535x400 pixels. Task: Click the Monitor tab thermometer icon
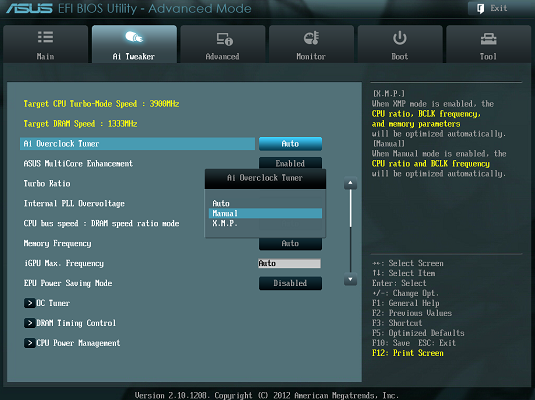(x=311, y=38)
